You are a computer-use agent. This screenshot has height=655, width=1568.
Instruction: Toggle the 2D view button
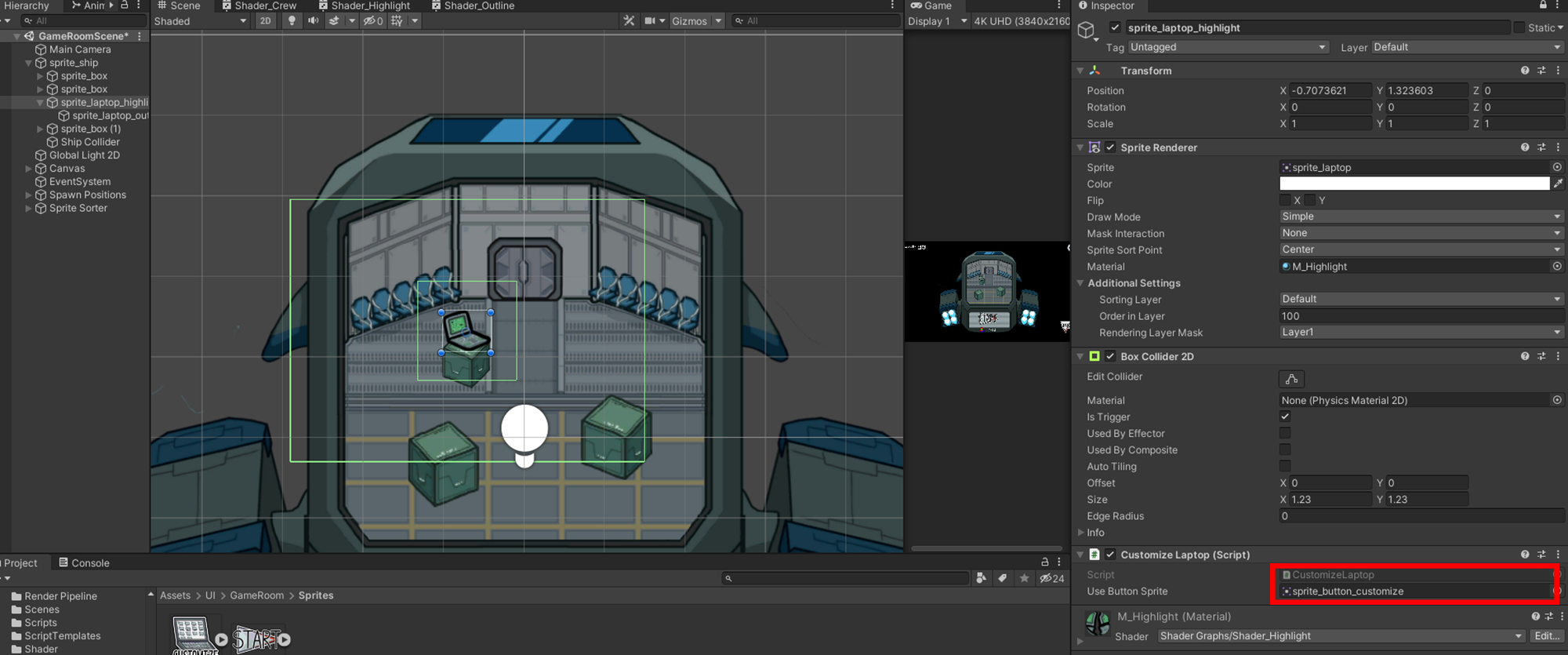(x=266, y=21)
